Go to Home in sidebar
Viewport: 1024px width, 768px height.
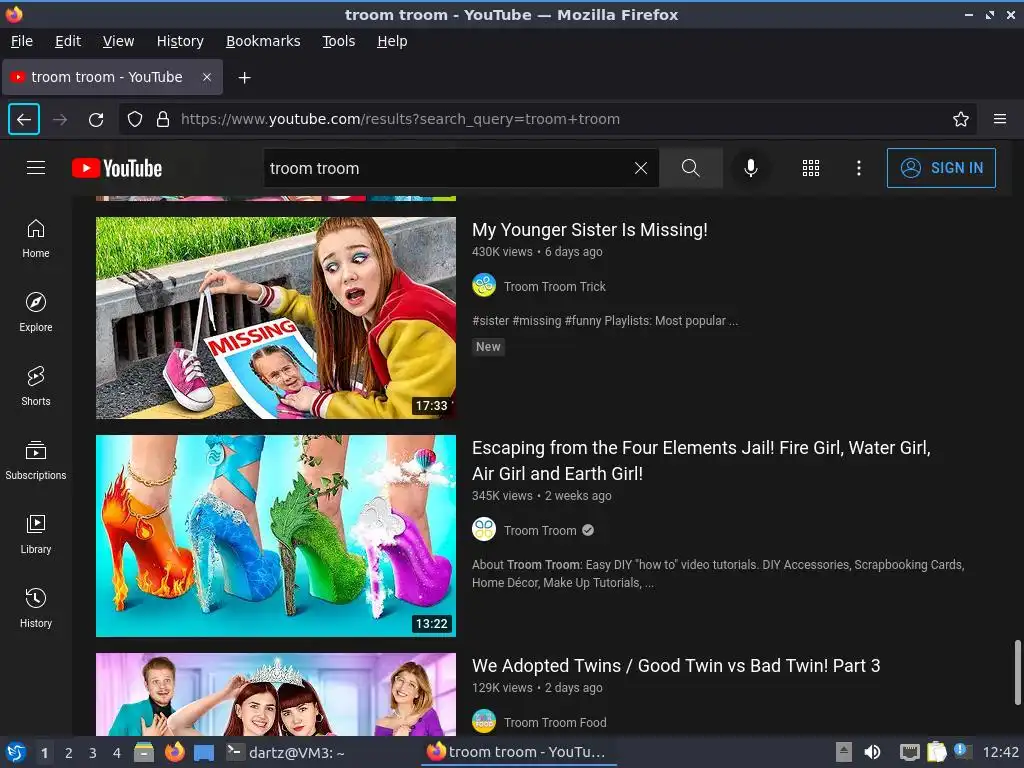pyautogui.click(x=36, y=238)
